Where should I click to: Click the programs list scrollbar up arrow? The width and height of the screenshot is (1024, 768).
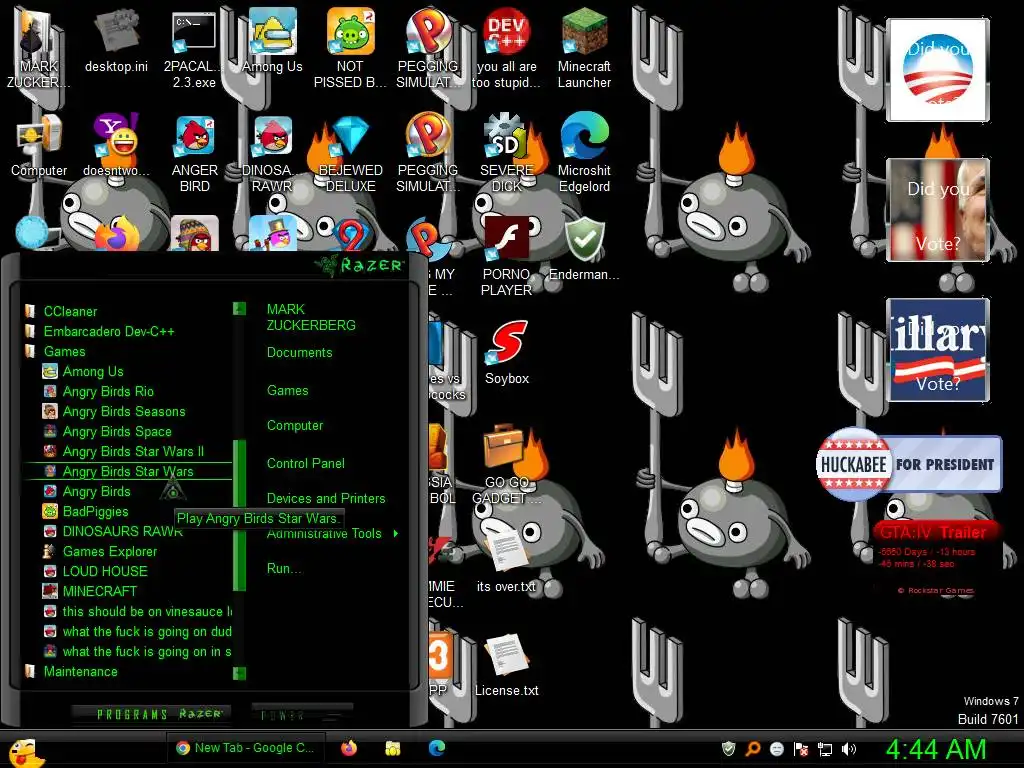(239, 308)
